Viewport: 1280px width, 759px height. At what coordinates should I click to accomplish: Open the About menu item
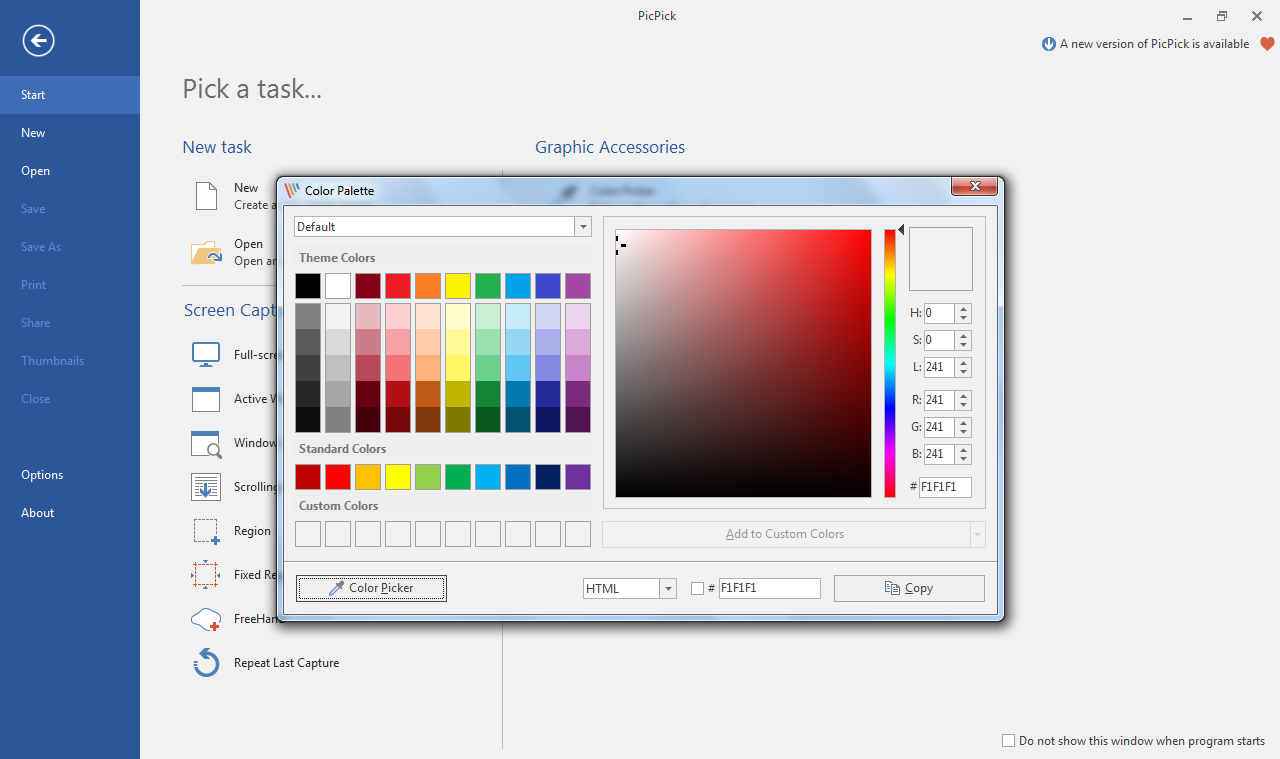[70, 513]
